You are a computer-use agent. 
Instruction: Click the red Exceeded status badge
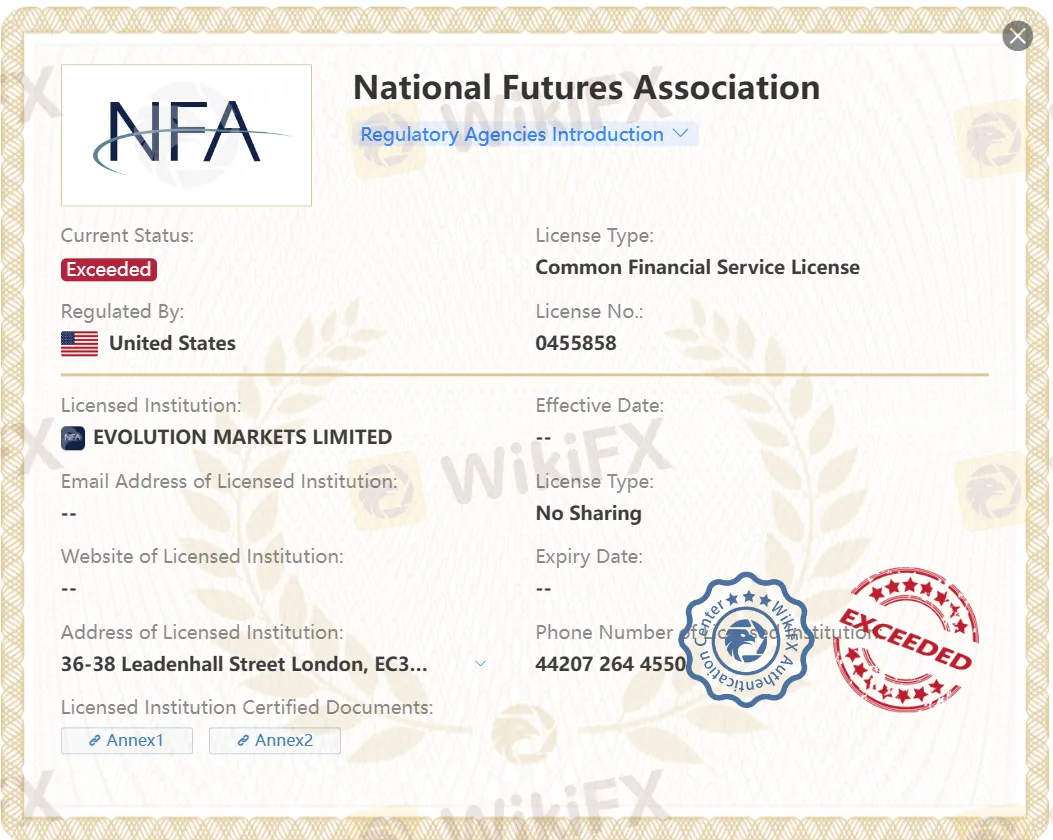[109, 269]
